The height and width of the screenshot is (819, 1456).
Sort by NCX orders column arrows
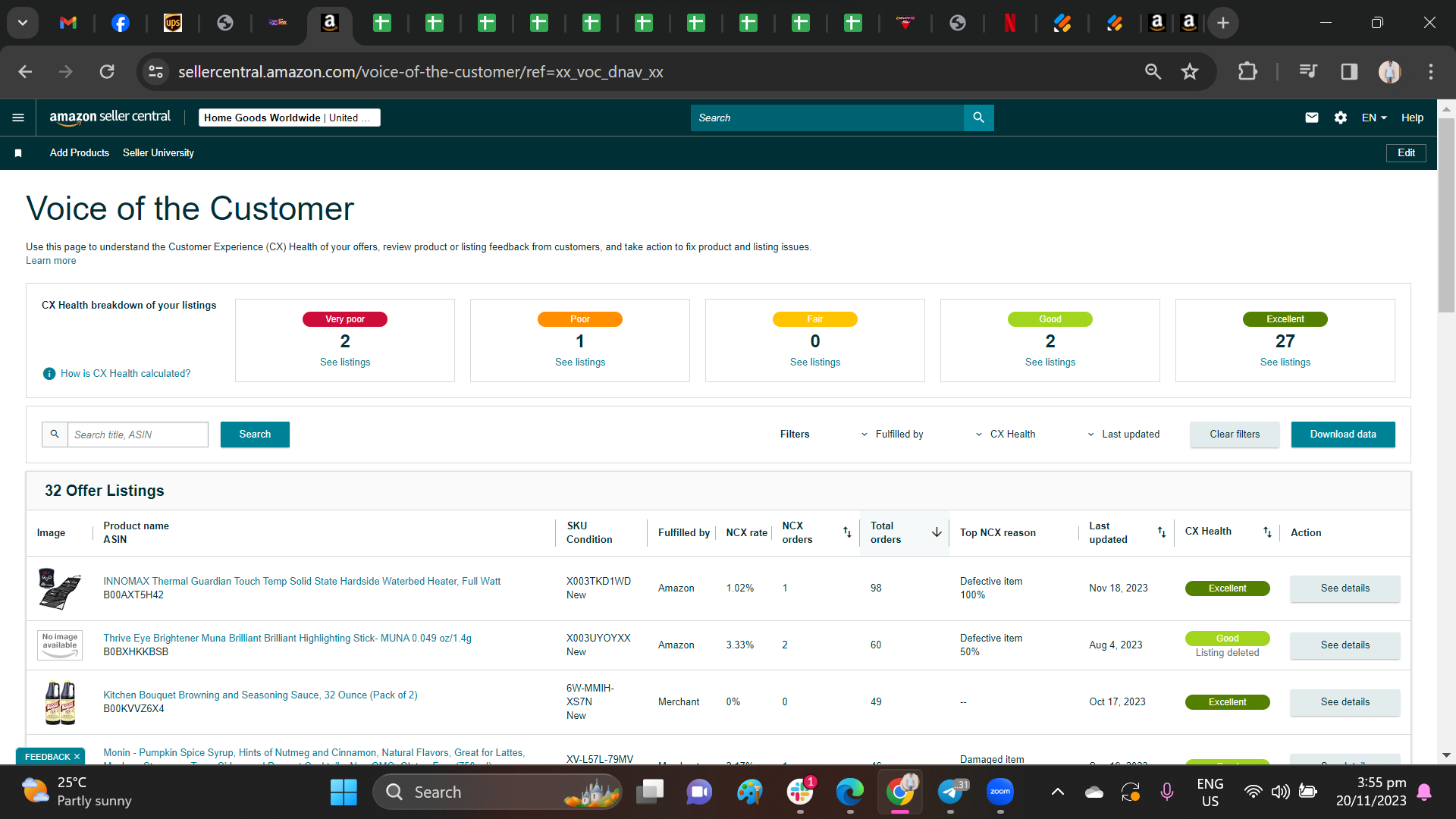847,532
